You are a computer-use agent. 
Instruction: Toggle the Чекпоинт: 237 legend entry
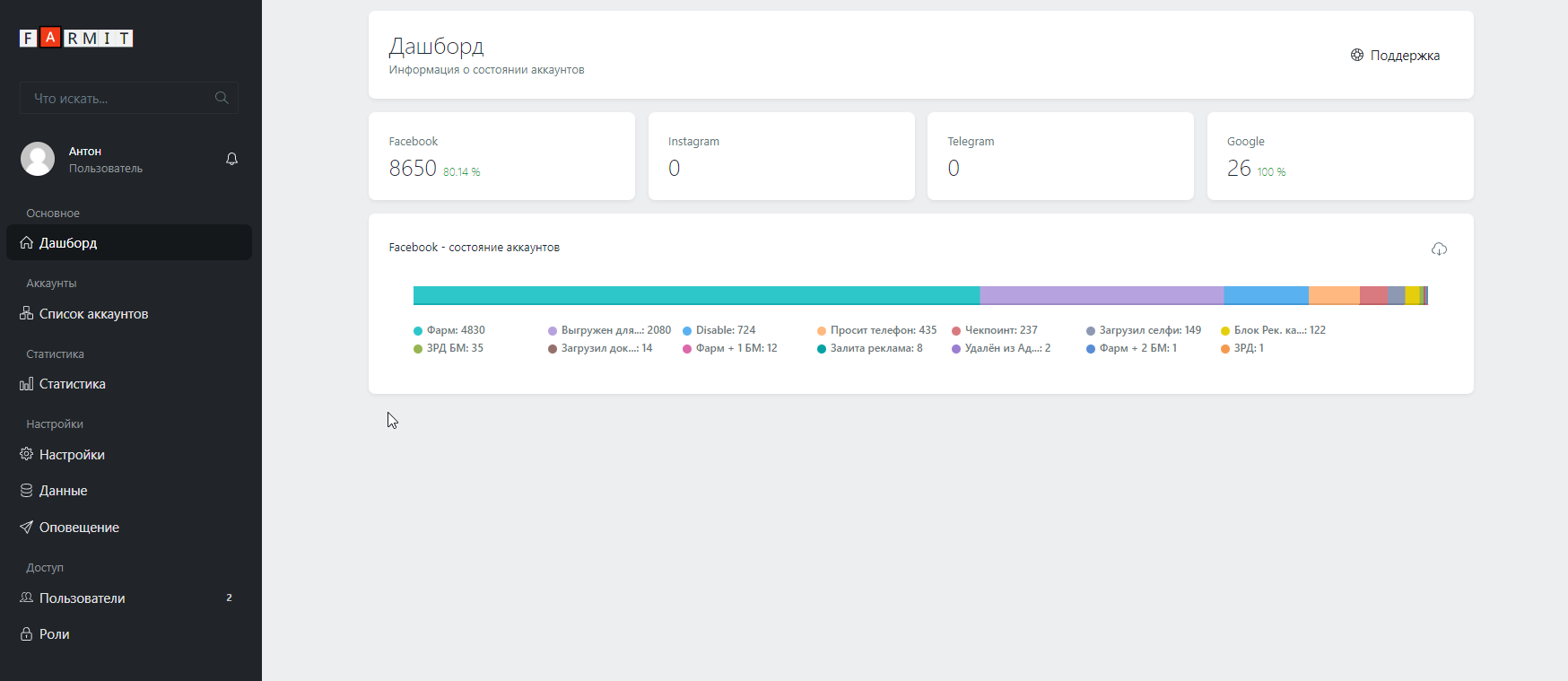point(995,330)
